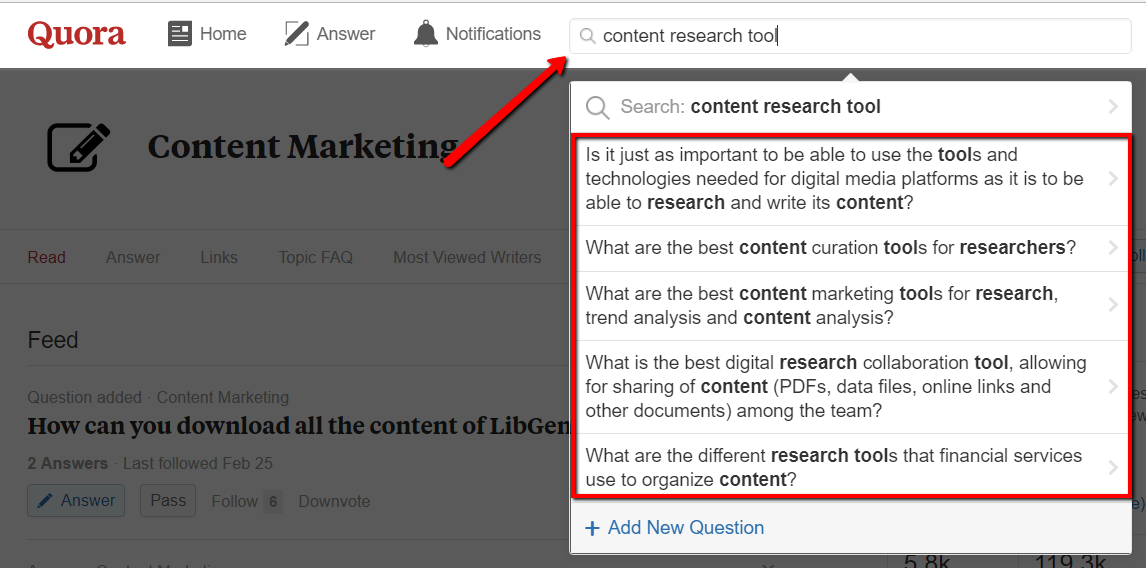1146x568 pixels.
Task: Click 'Last followed Feb 25' text
Action: [x=198, y=463]
